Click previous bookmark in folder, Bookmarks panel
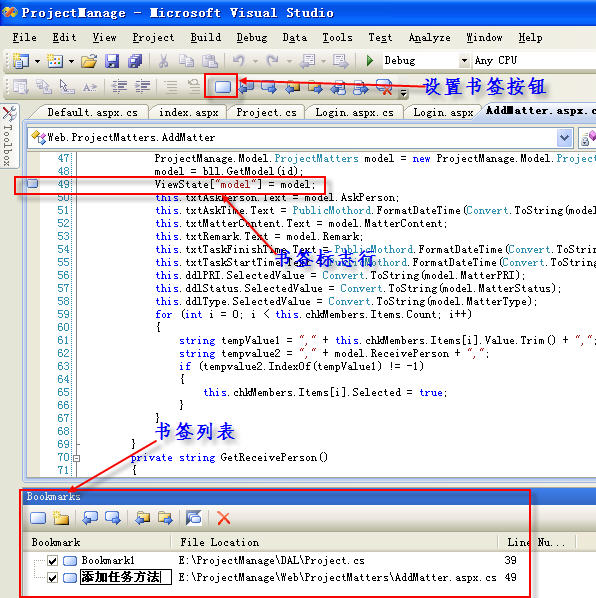The height and width of the screenshot is (598, 596). pos(143,518)
